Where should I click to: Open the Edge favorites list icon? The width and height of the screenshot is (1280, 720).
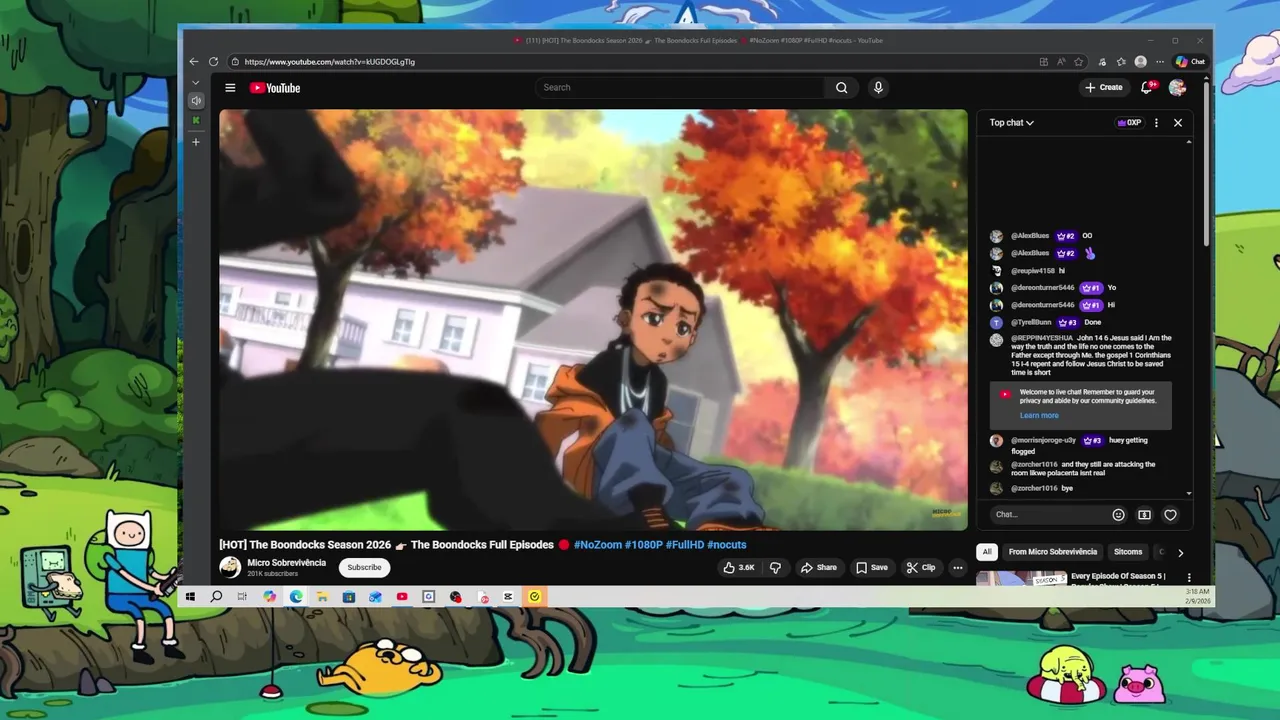[x=1121, y=61]
